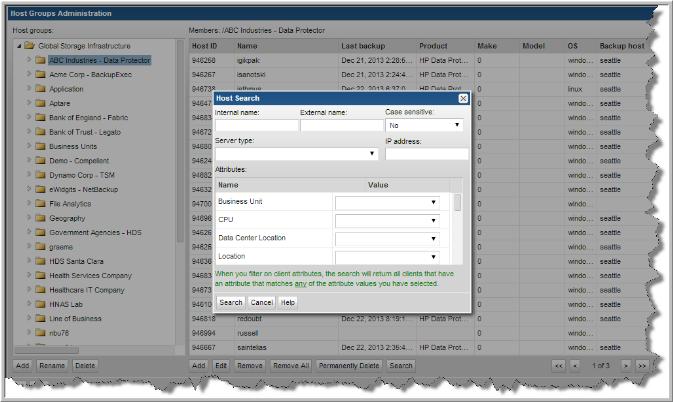The width and height of the screenshot is (673, 402).
Task: Open the Business Unit value dropdown
Action: coord(387,202)
